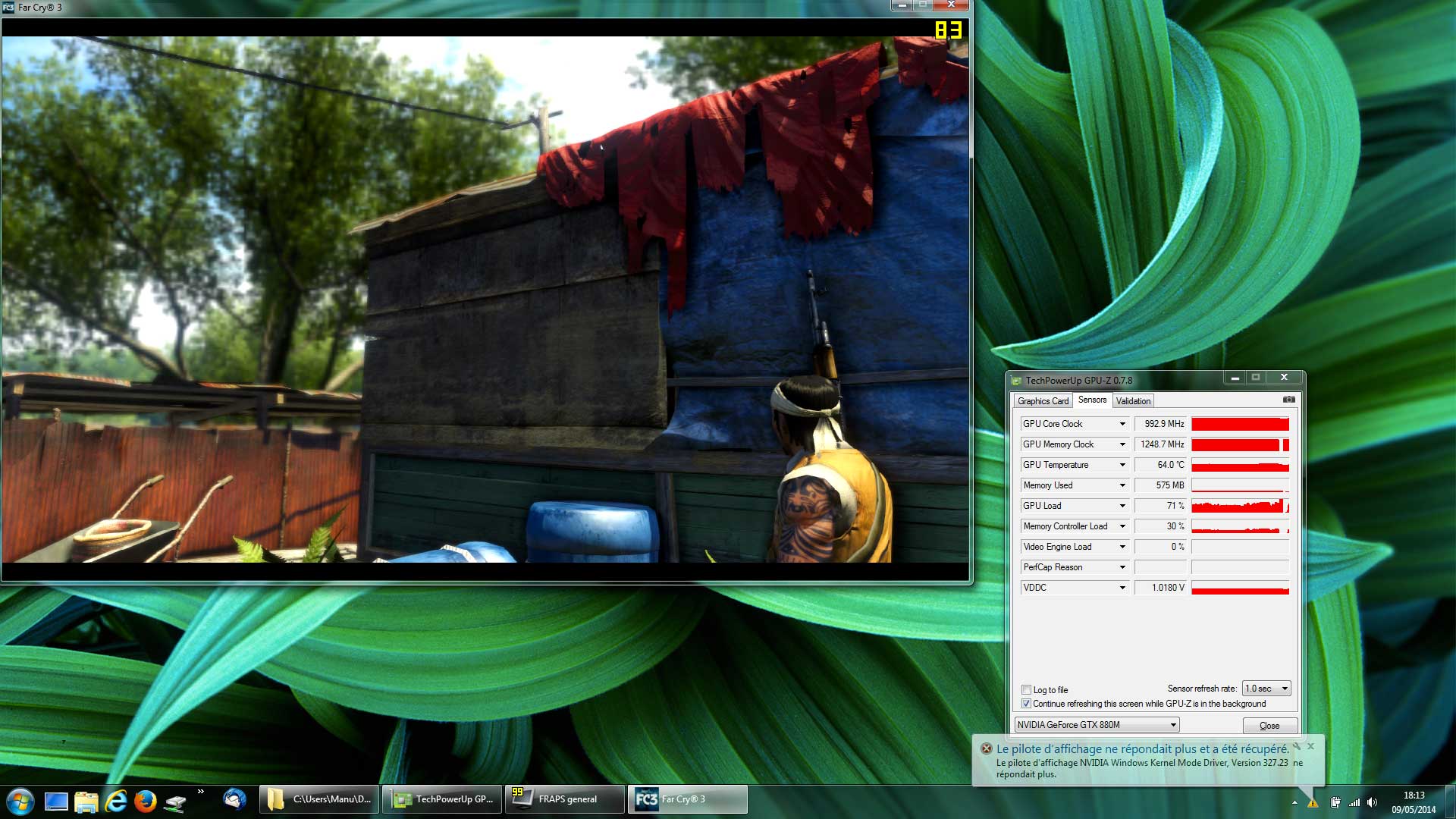Open the GPU Memory Clock sensor dropdown
This screenshot has width=1456, height=819.
pos(1122,444)
